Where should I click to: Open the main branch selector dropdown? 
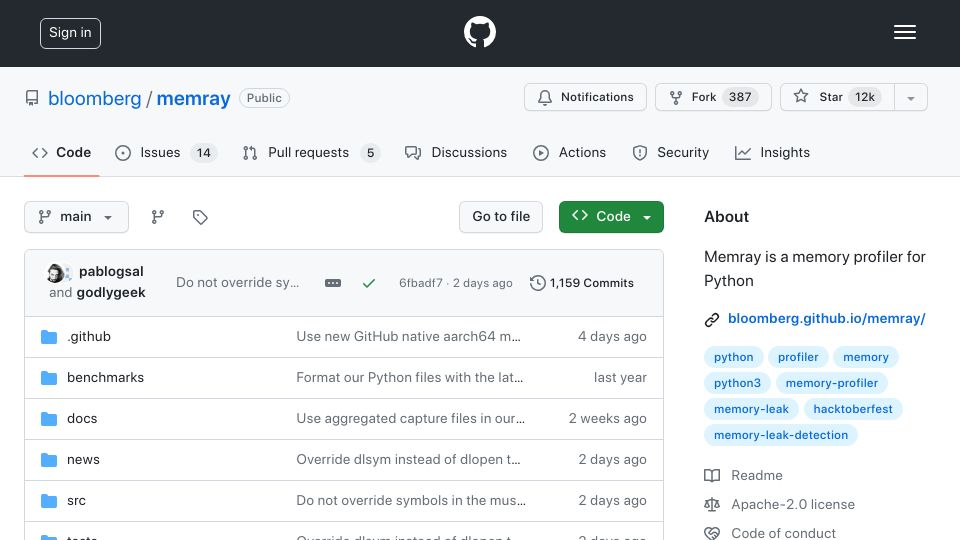(77, 217)
